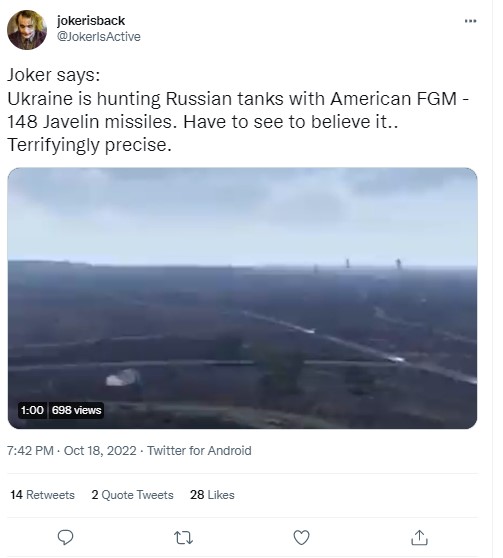Click the 1:00 duration badge
The height and width of the screenshot is (558, 503).
click(x=32, y=410)
